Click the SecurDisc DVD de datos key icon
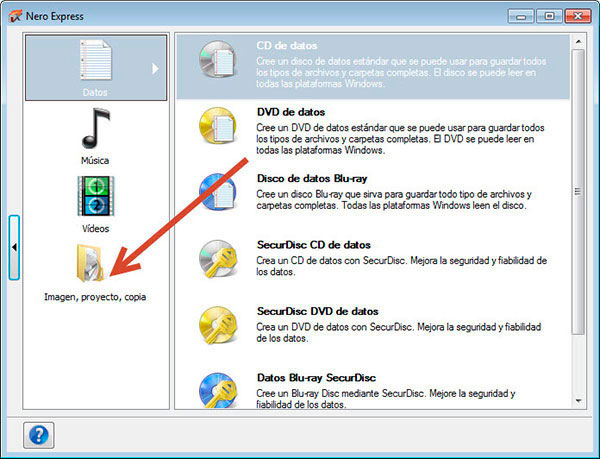The image size is (600, 459). point(218,325)
